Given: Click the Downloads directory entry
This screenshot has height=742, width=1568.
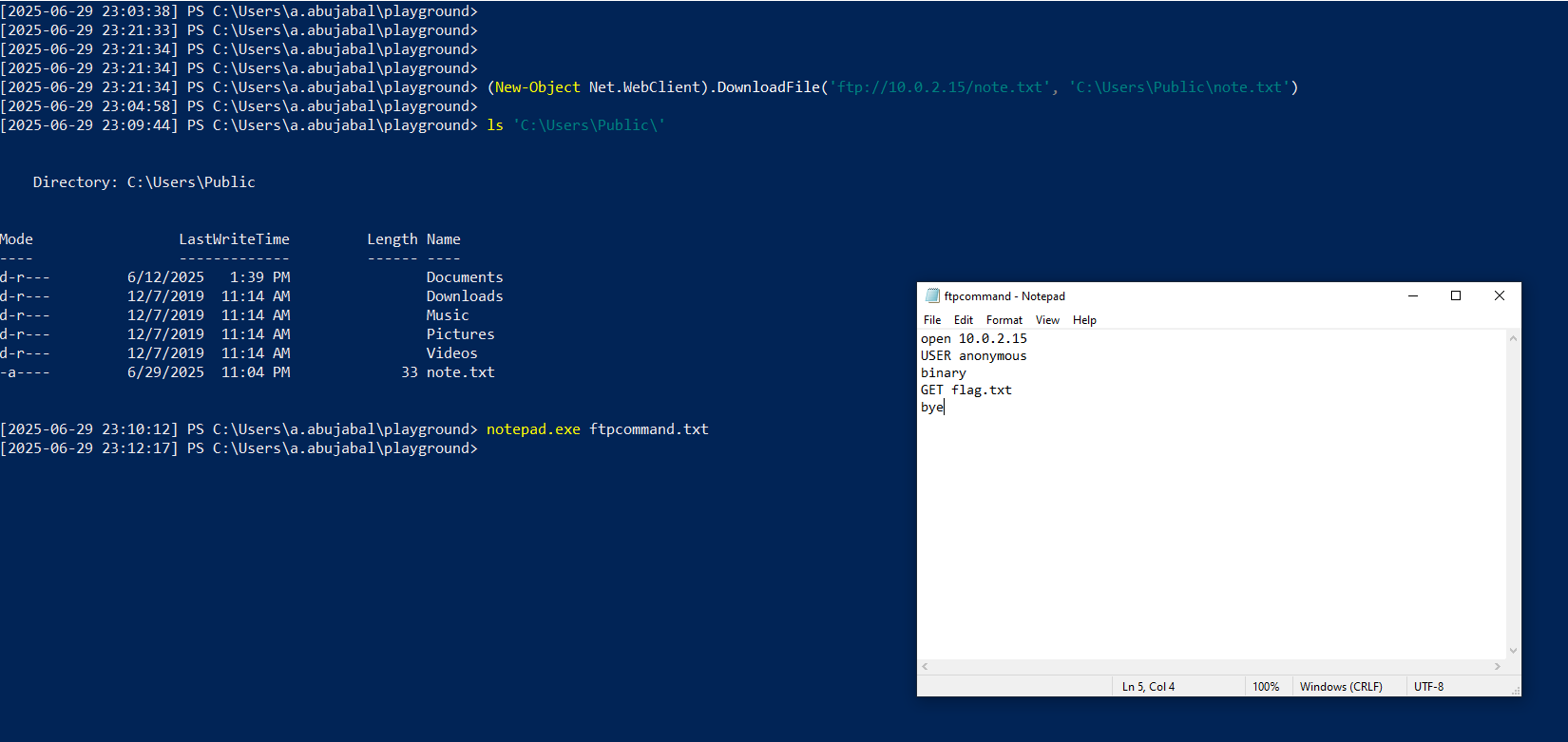Looking at the screenshot, I should [x=465, y=296].
